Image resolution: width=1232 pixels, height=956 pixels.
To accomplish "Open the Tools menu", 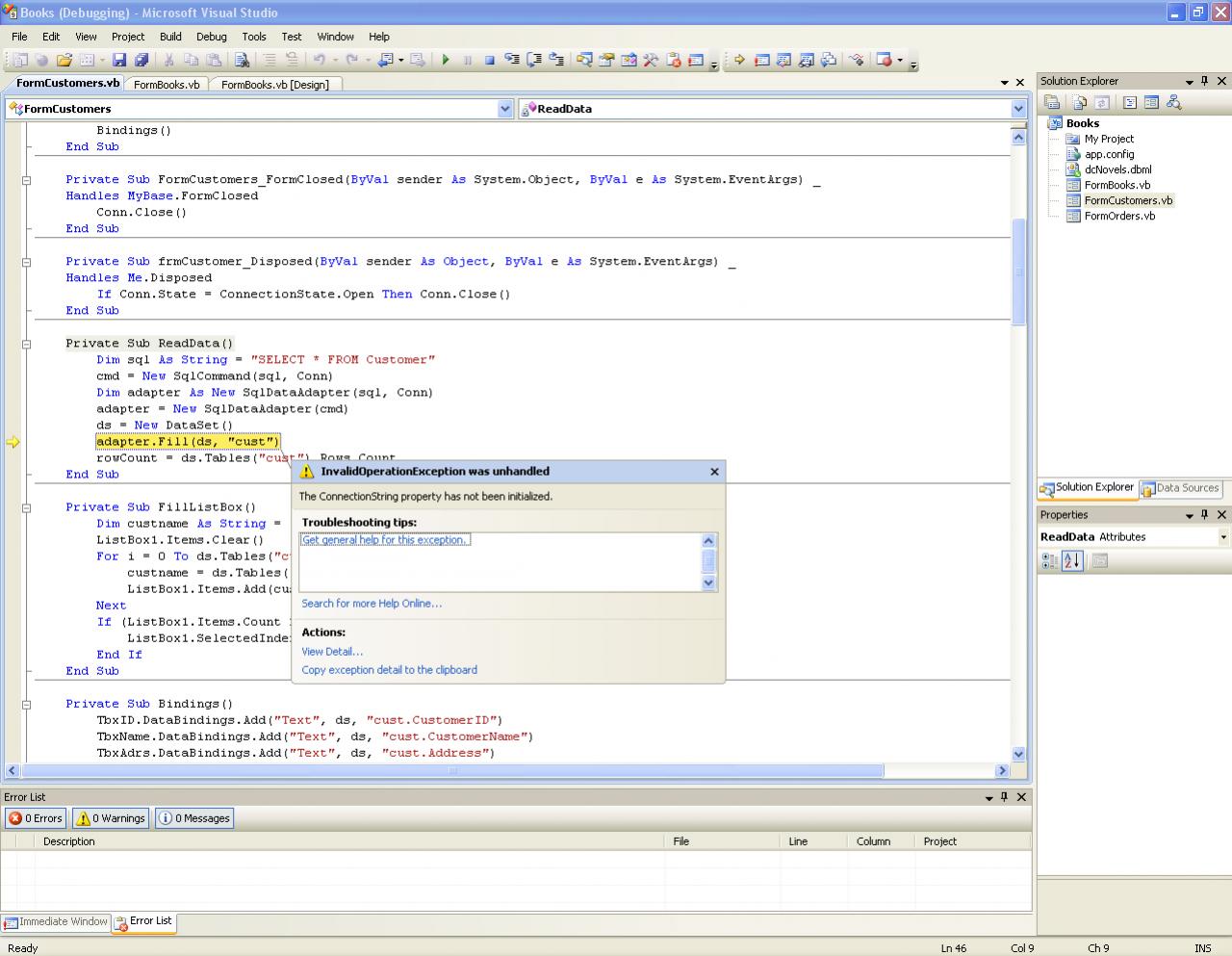I will 254,37.
